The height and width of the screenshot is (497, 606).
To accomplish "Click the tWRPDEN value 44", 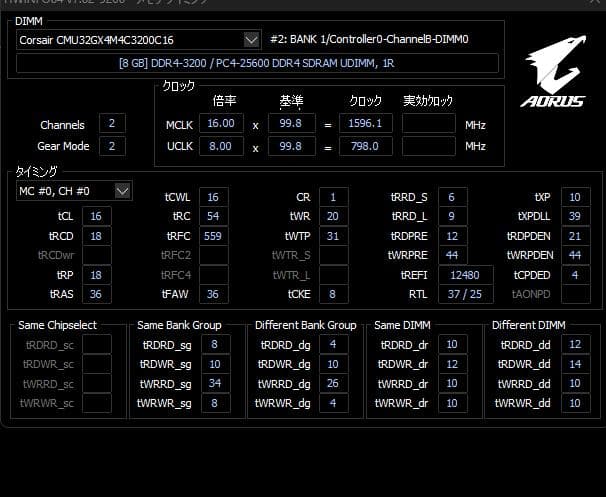I will pos(575,255).
